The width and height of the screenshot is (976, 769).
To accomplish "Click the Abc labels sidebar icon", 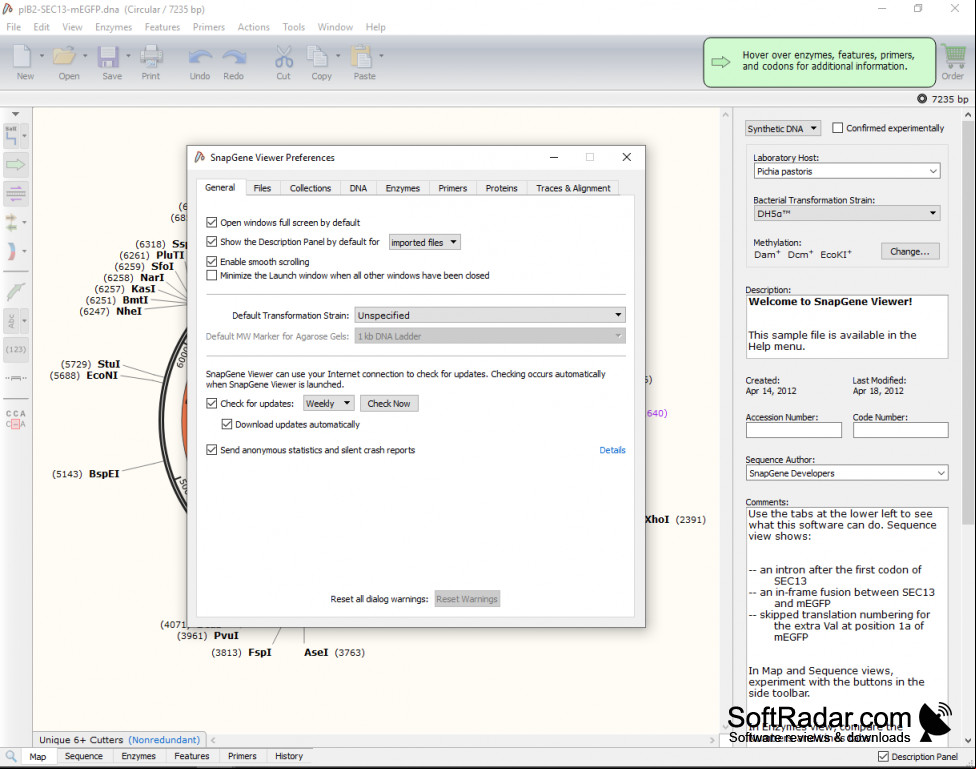I will pos(11,321).
